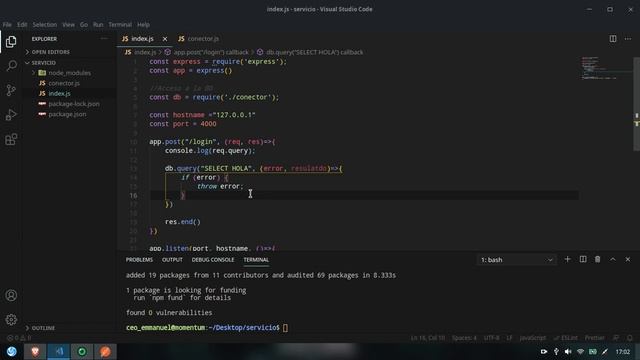Viewport: 640px width, 360px height.
Task: Open the volume control in system tray
Action: [568, 351]
